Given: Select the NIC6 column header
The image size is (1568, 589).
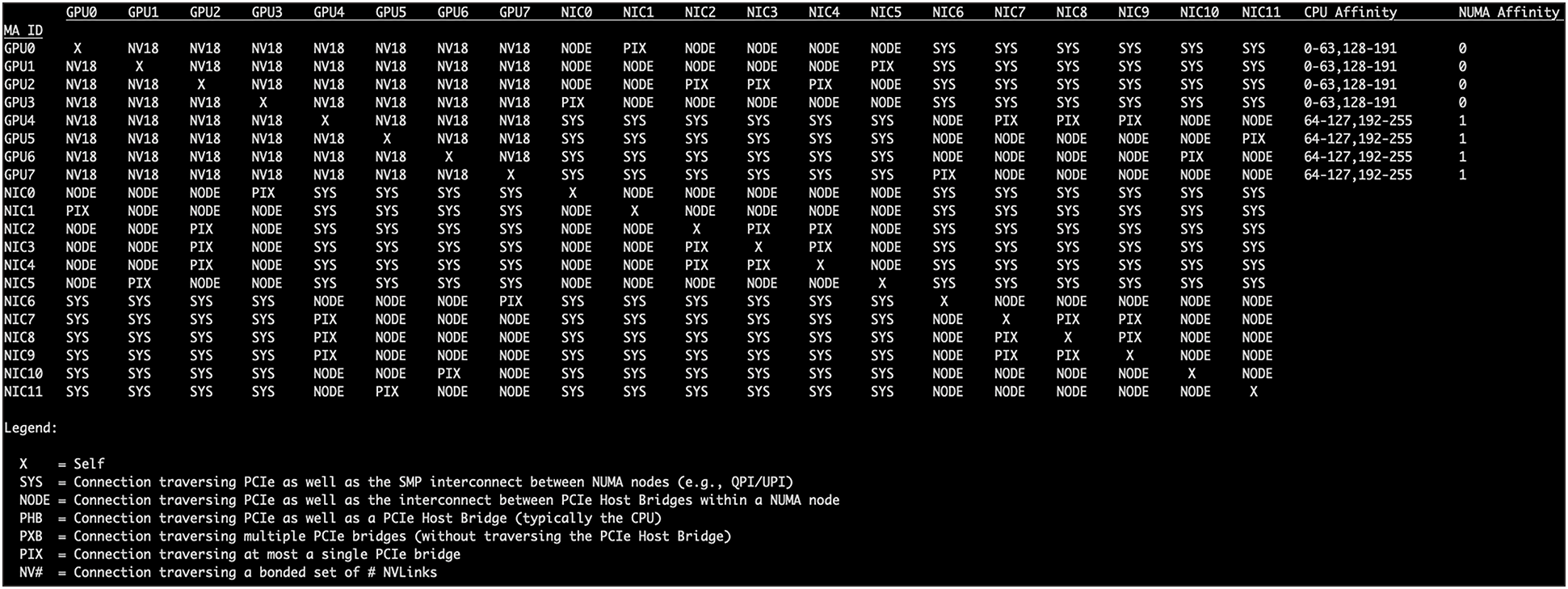Looking at the screenshot, I should (x=948, y=12).
